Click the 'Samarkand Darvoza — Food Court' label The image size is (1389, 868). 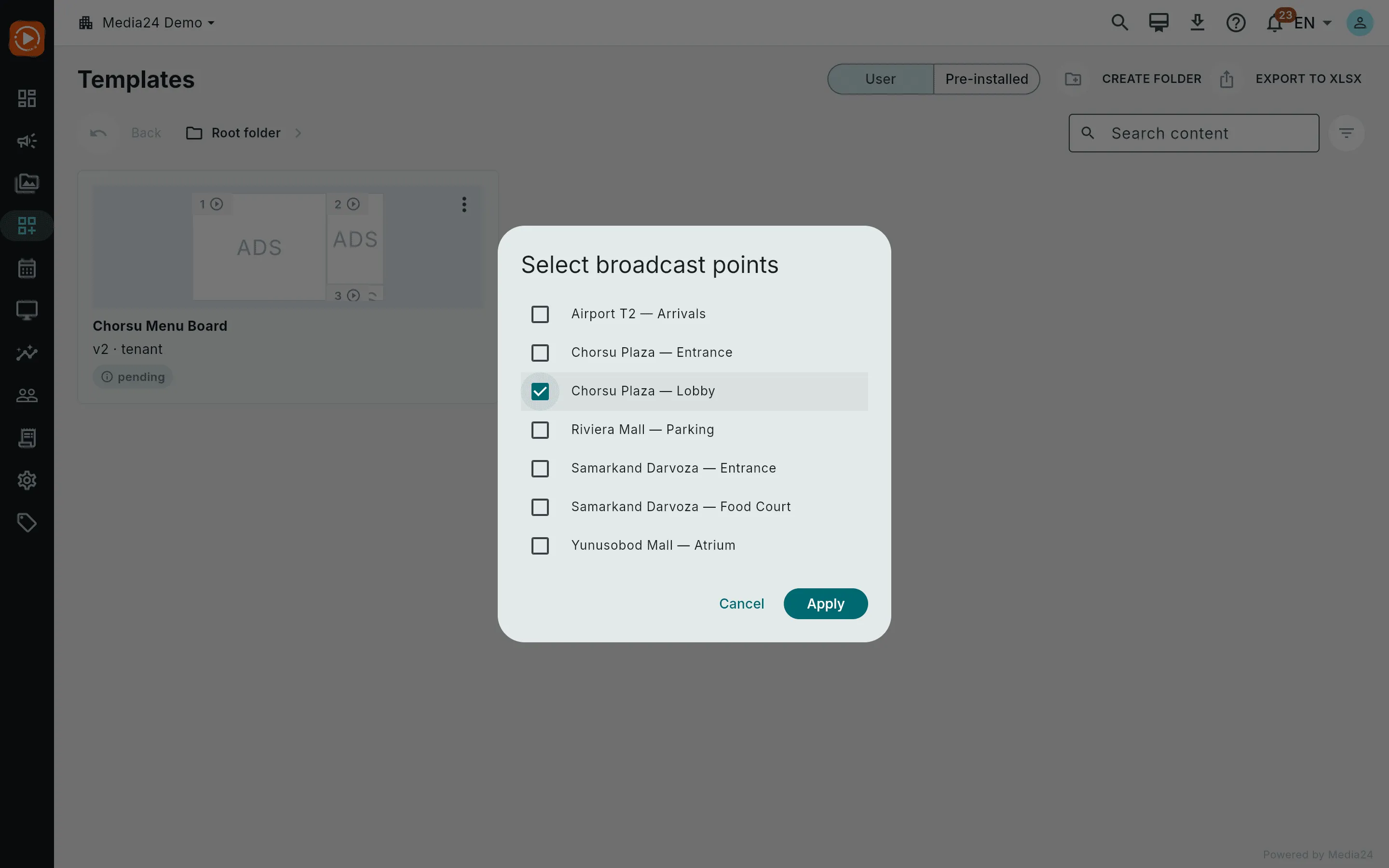tap(680, 507)
